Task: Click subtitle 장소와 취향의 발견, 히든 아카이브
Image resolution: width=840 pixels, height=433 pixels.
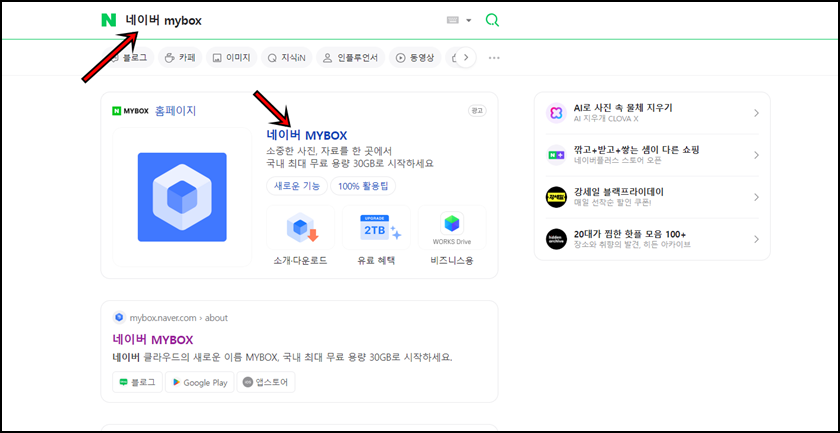Action: [632, 244]
